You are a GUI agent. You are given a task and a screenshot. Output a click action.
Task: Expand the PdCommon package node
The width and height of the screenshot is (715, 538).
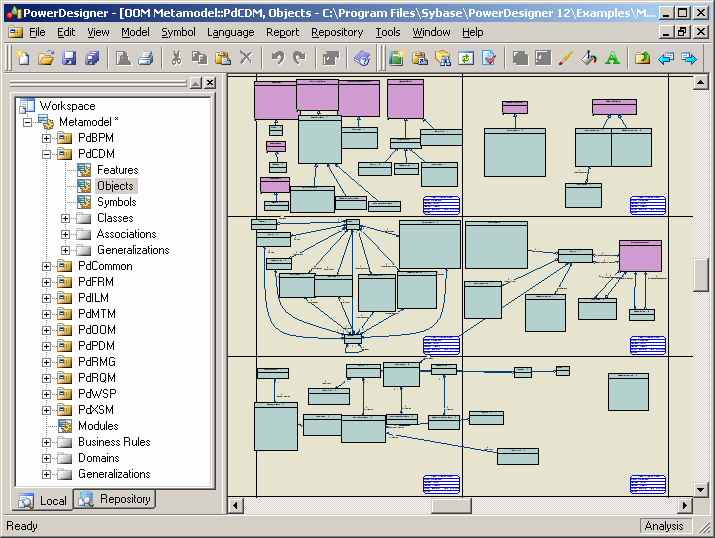(x=46, y=266)
